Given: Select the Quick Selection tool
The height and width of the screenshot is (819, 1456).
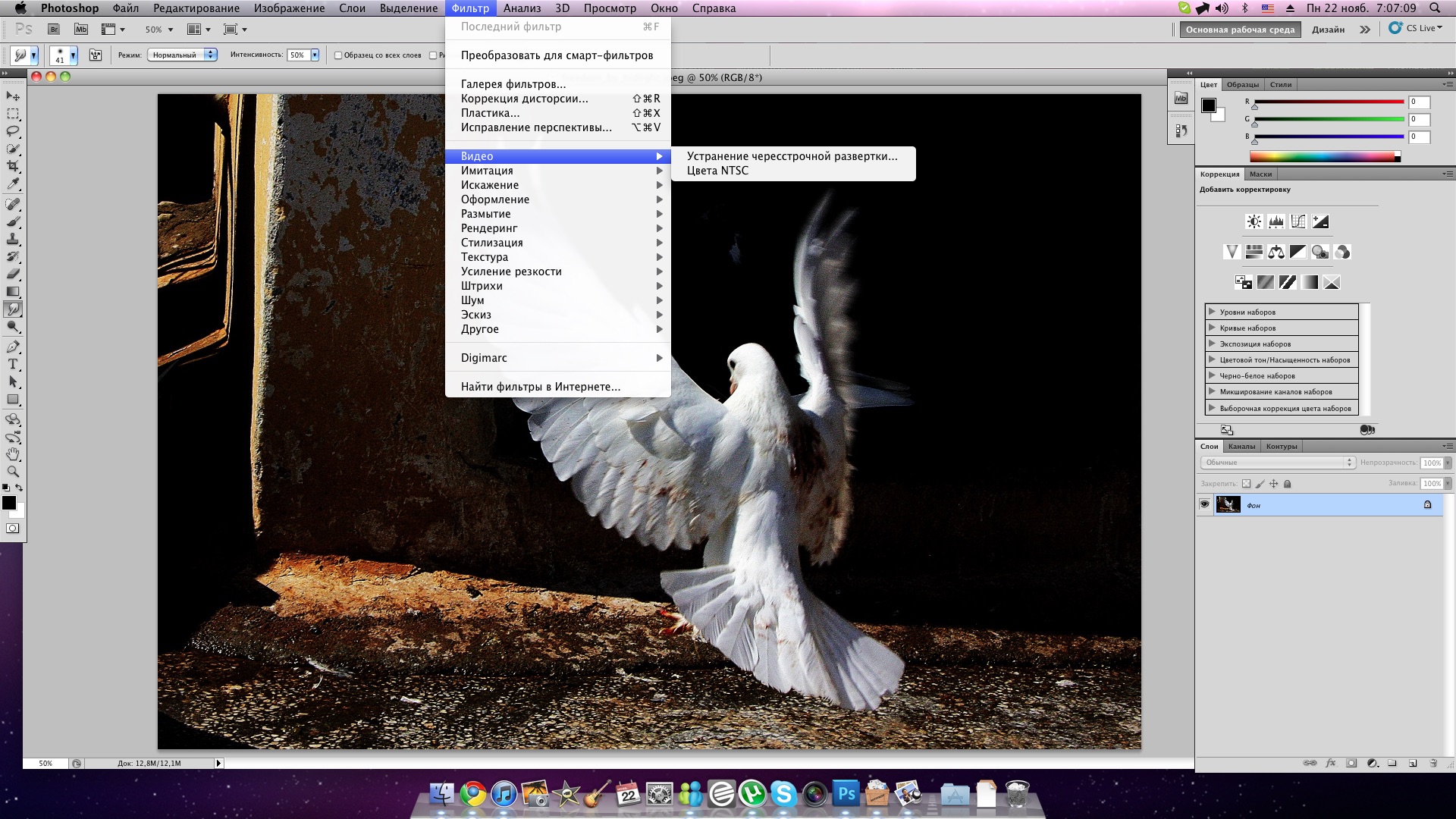Looking at the screenshot, I should 13,149.
